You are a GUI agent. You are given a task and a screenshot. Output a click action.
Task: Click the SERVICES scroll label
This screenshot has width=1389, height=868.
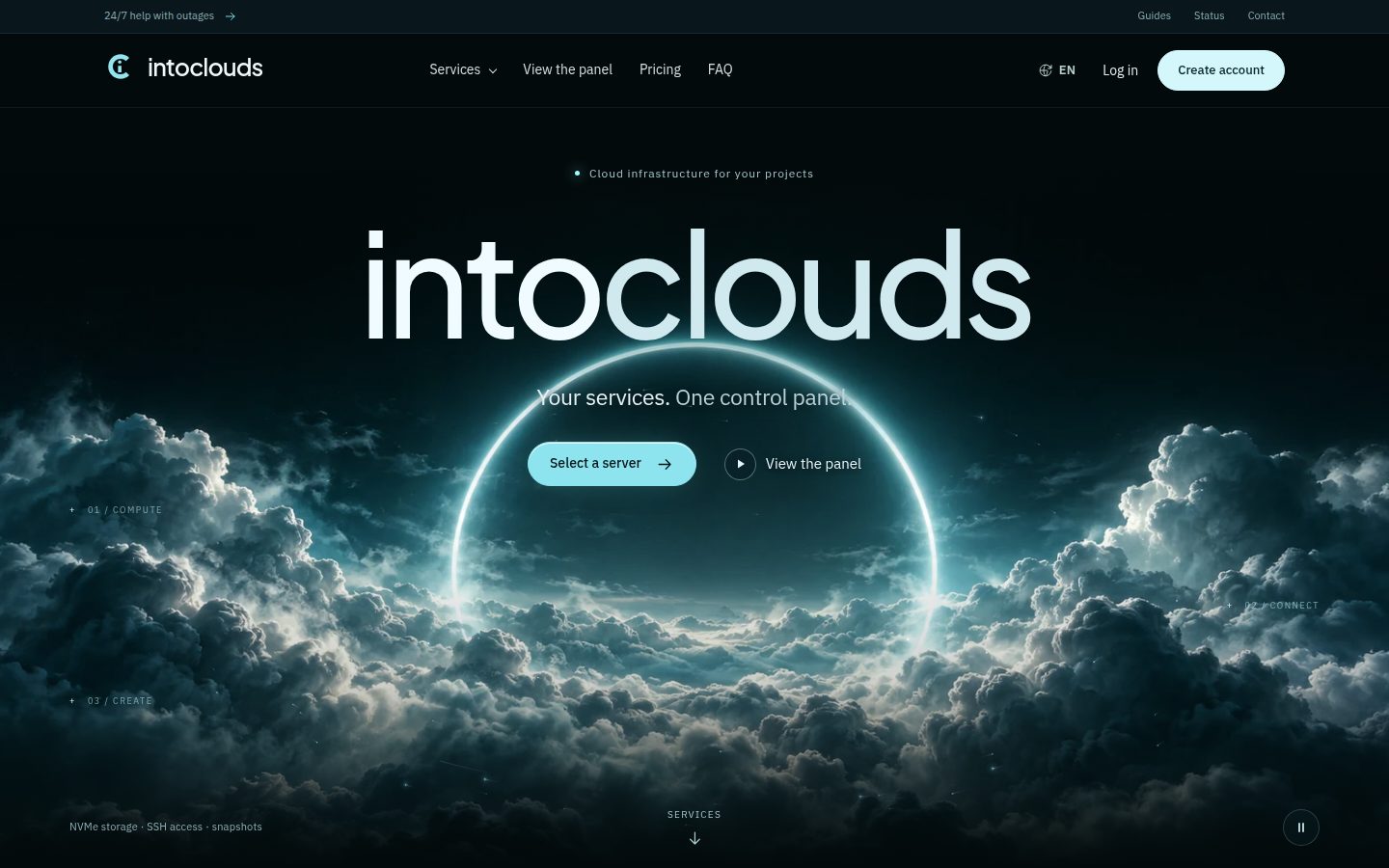(x=694, y=815)
